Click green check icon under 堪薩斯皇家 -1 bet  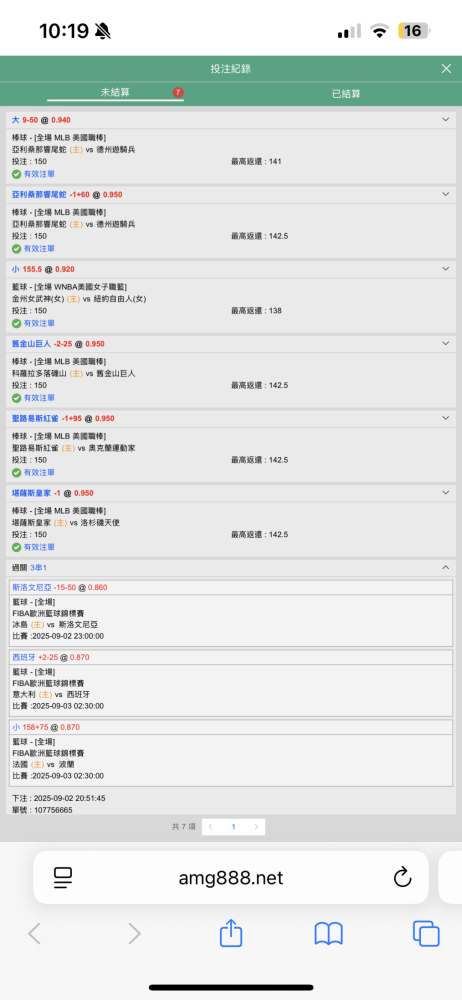pos(17,547)
